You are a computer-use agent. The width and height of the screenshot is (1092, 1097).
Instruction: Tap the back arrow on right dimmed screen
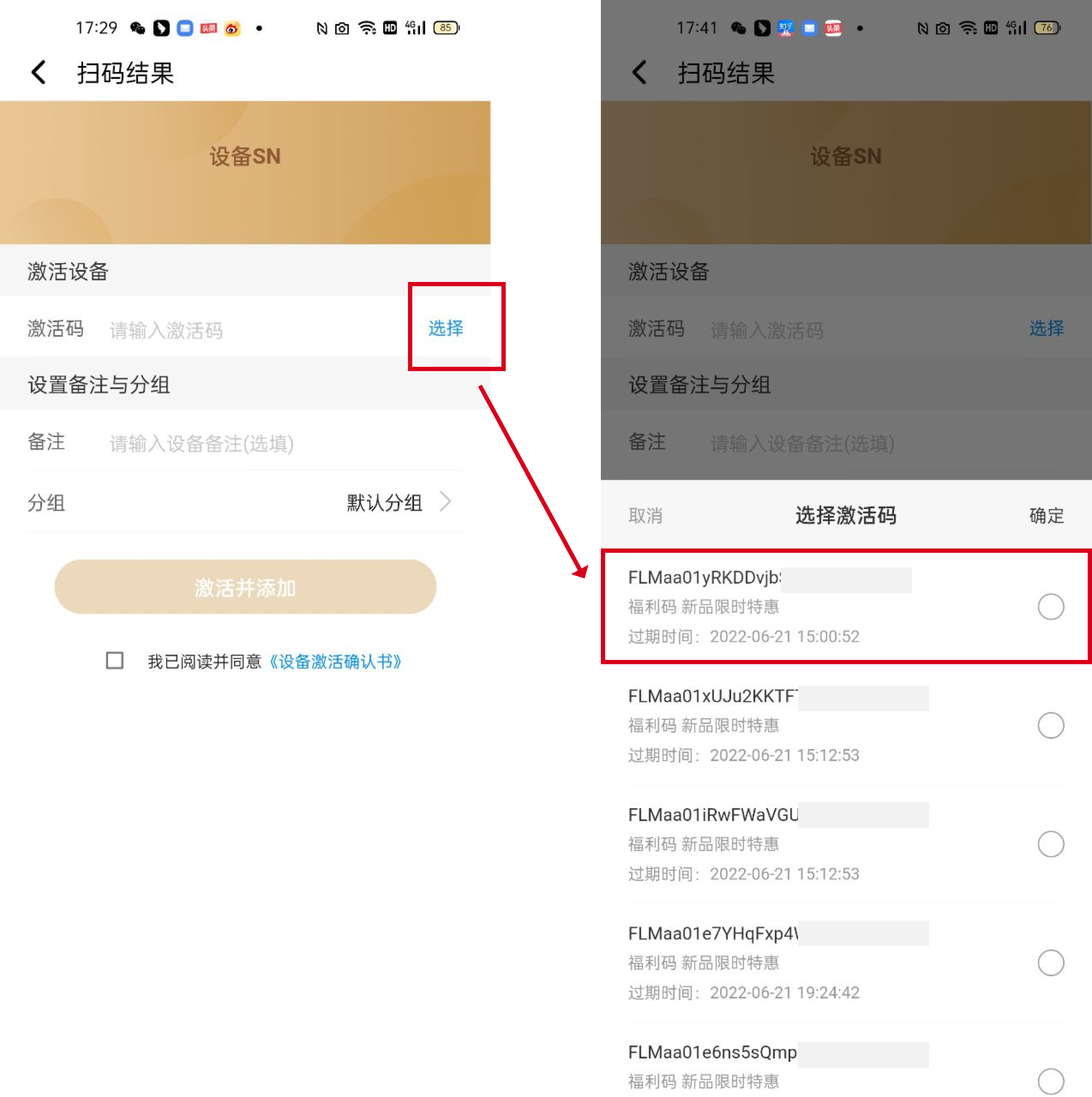point(639,73)
